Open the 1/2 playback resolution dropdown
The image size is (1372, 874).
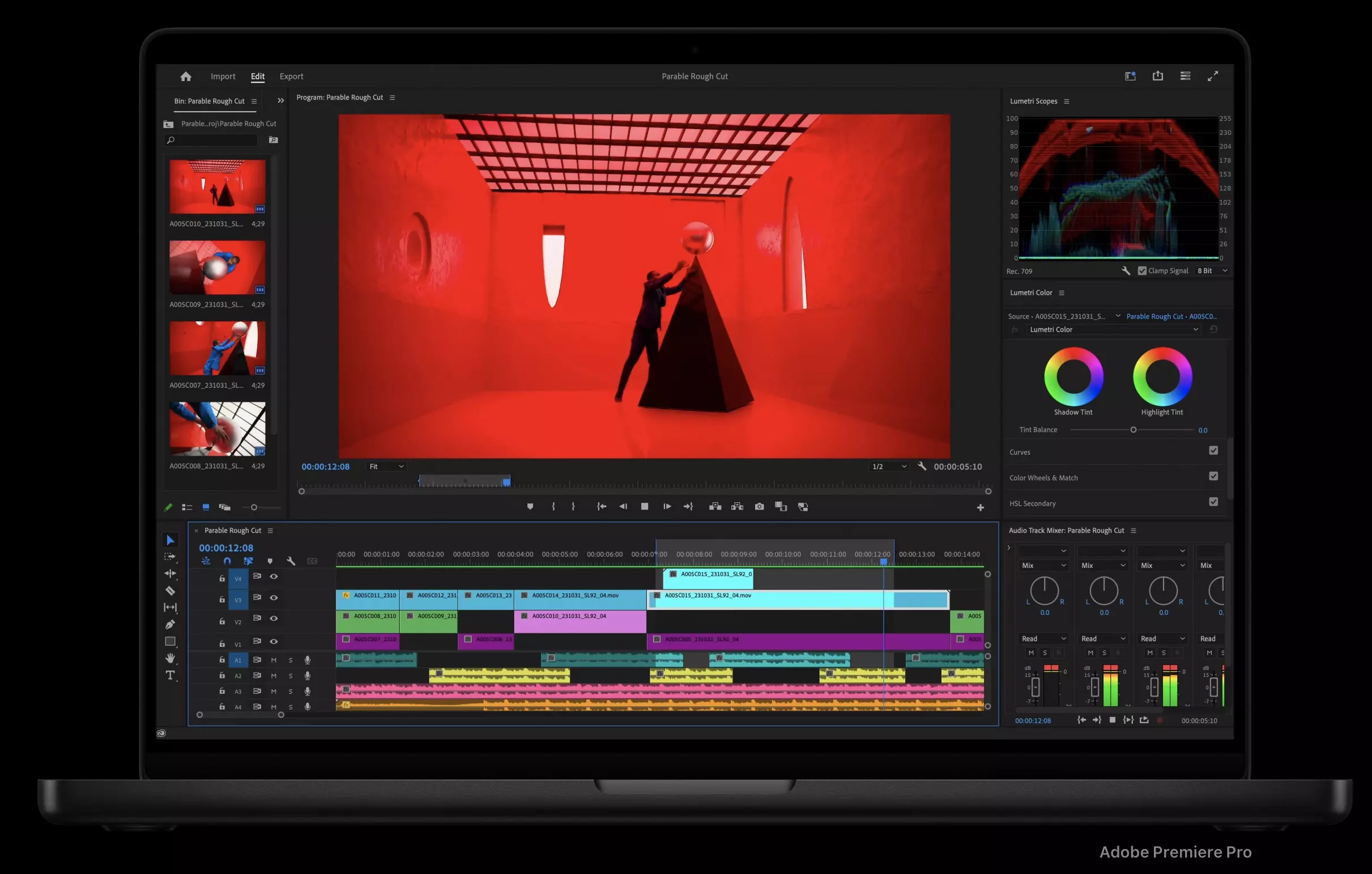point(889,467)
